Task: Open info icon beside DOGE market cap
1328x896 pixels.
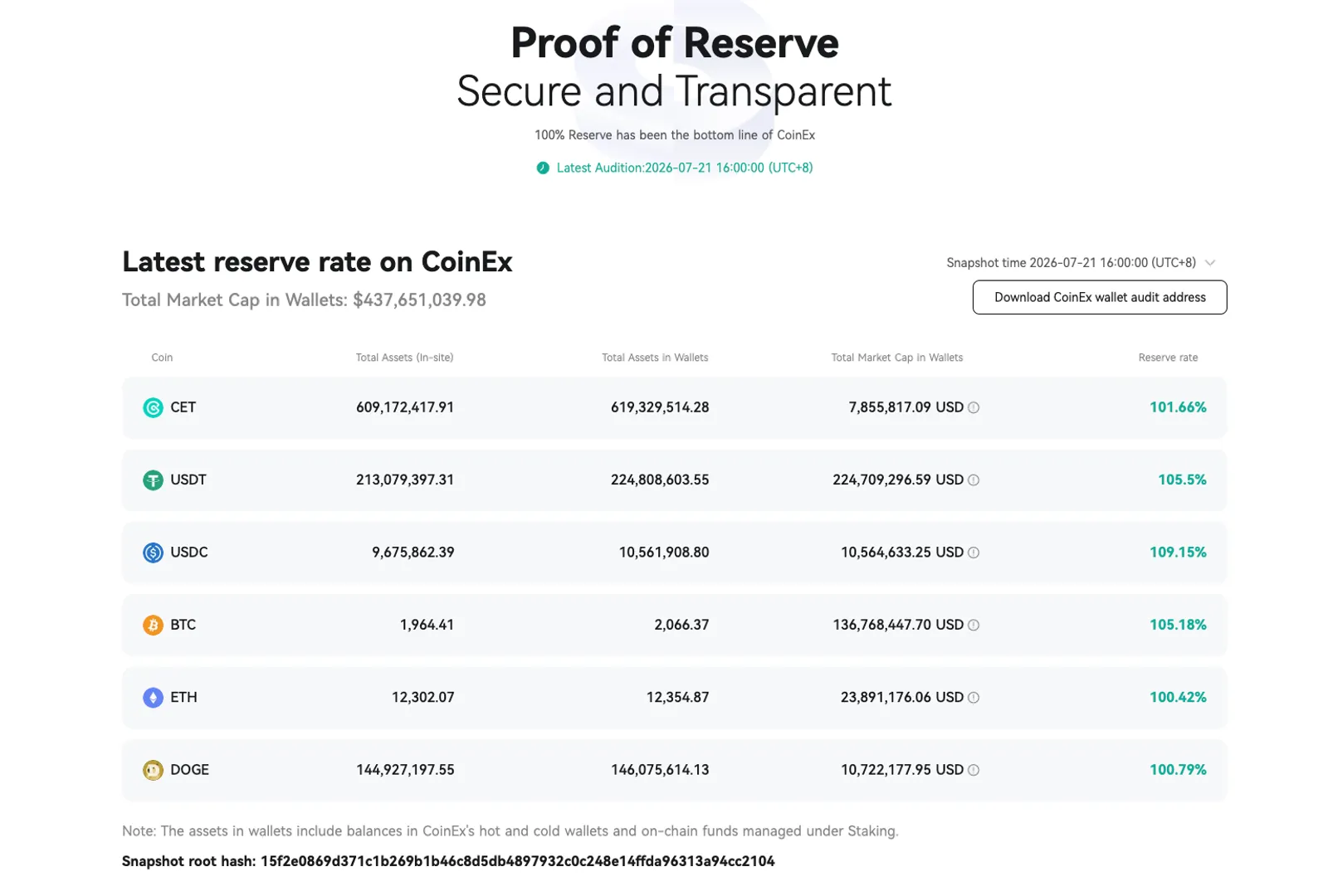Action: pos(974,770)
